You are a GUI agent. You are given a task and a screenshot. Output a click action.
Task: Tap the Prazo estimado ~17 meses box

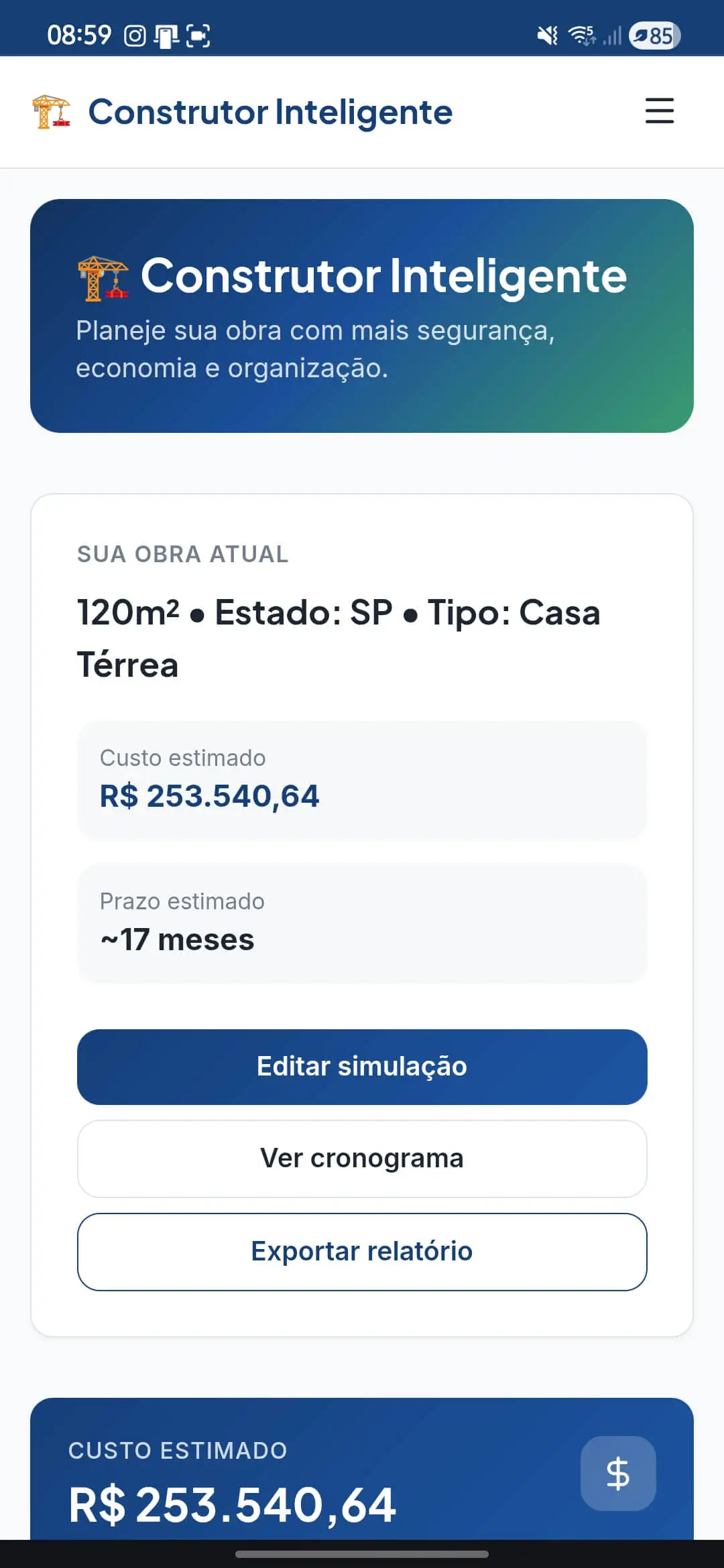362,923
